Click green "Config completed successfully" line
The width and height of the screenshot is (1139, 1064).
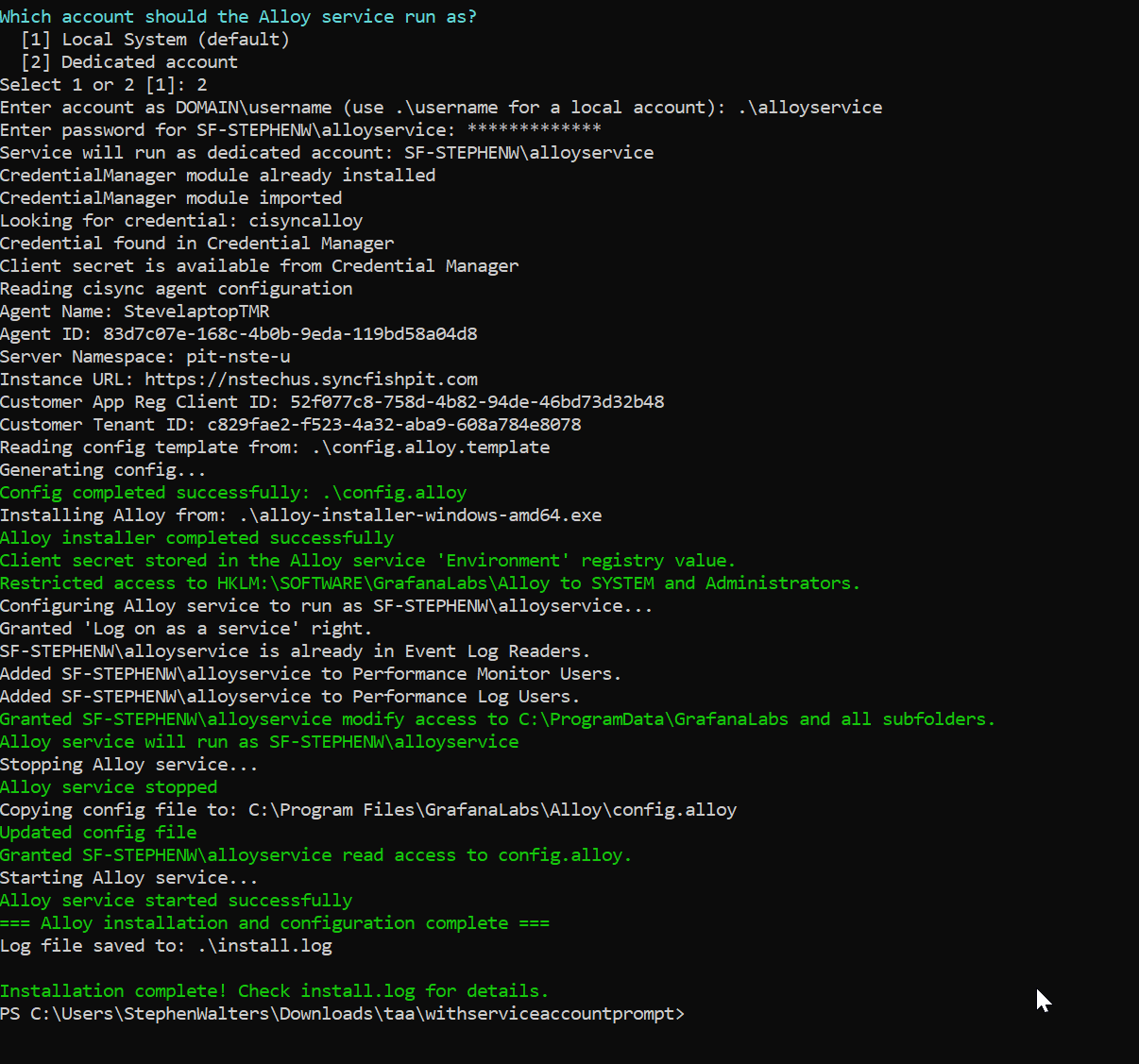coord(233,493)
